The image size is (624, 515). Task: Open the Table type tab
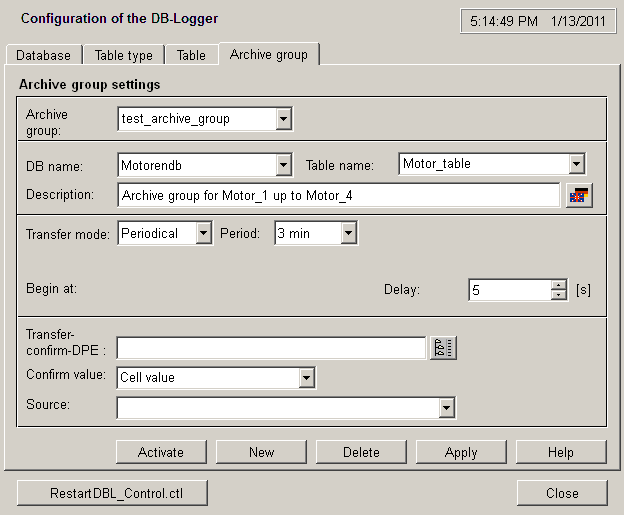tap(124, 55)
